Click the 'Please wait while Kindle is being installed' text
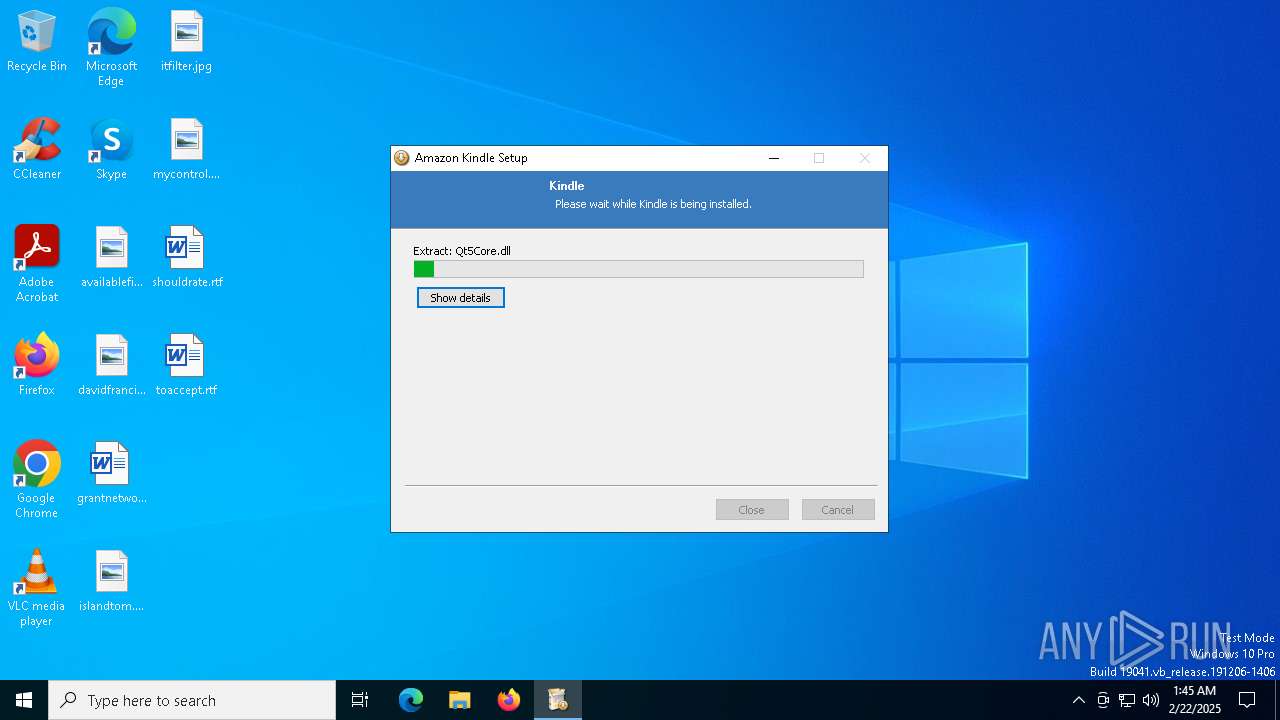 click(653, 204)
